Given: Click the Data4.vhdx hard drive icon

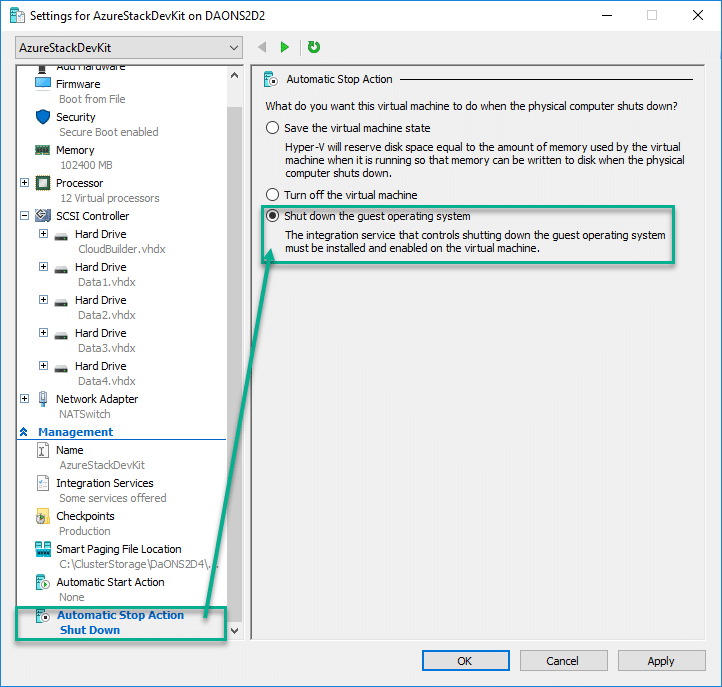Looking at the screenshot, I should point(61,369).
